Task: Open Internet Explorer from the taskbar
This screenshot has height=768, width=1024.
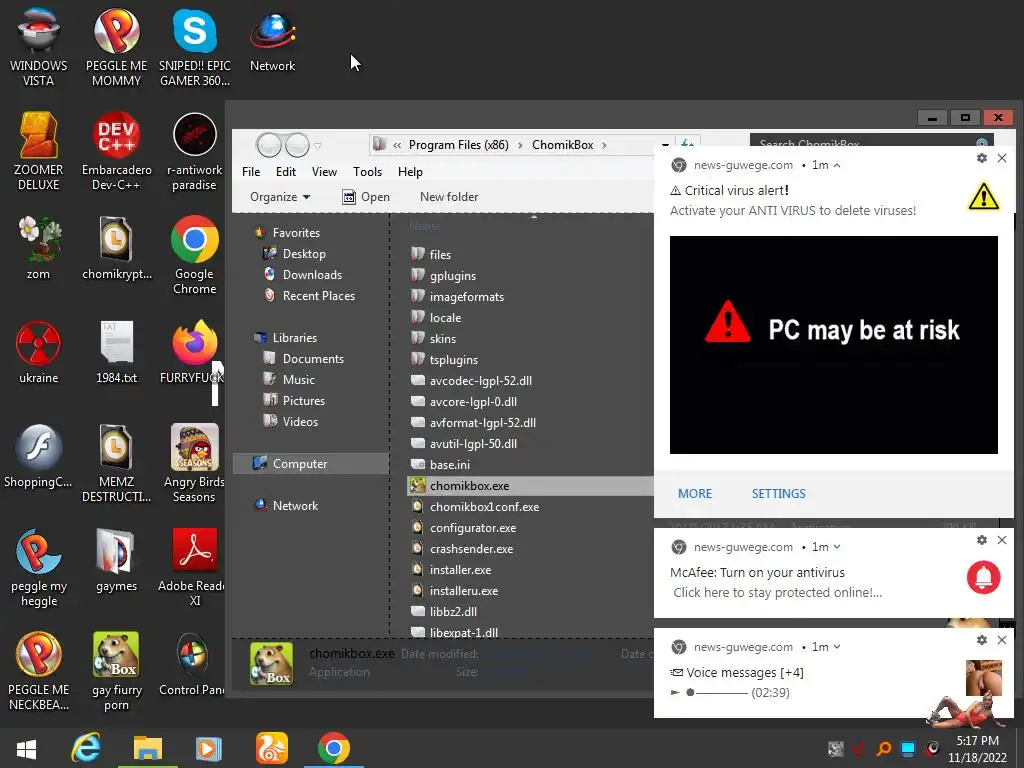Action: coord(86,748)
